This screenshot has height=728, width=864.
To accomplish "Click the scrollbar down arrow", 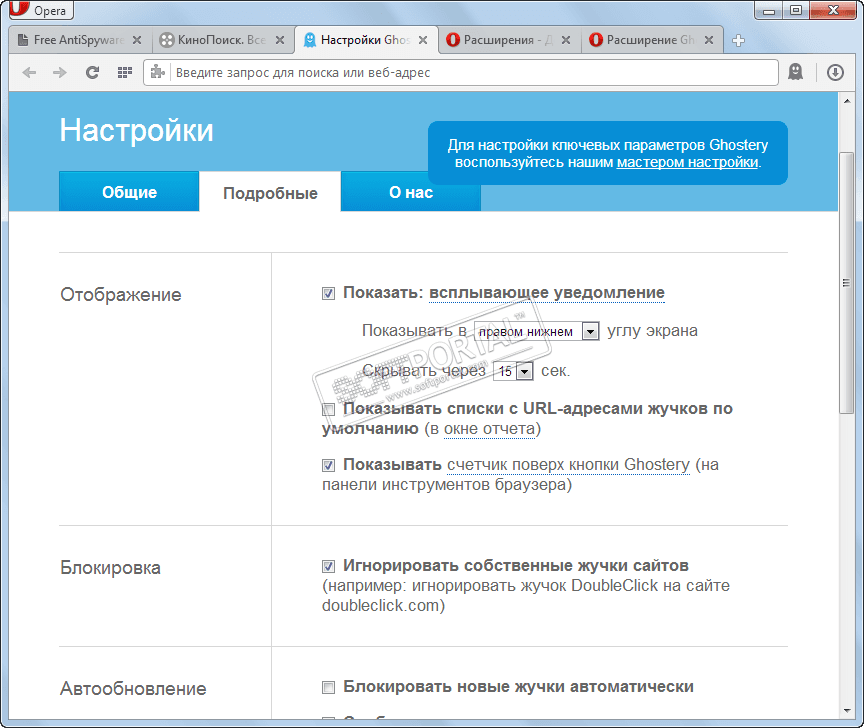I will pyautogui.click(x=846, y=711).
